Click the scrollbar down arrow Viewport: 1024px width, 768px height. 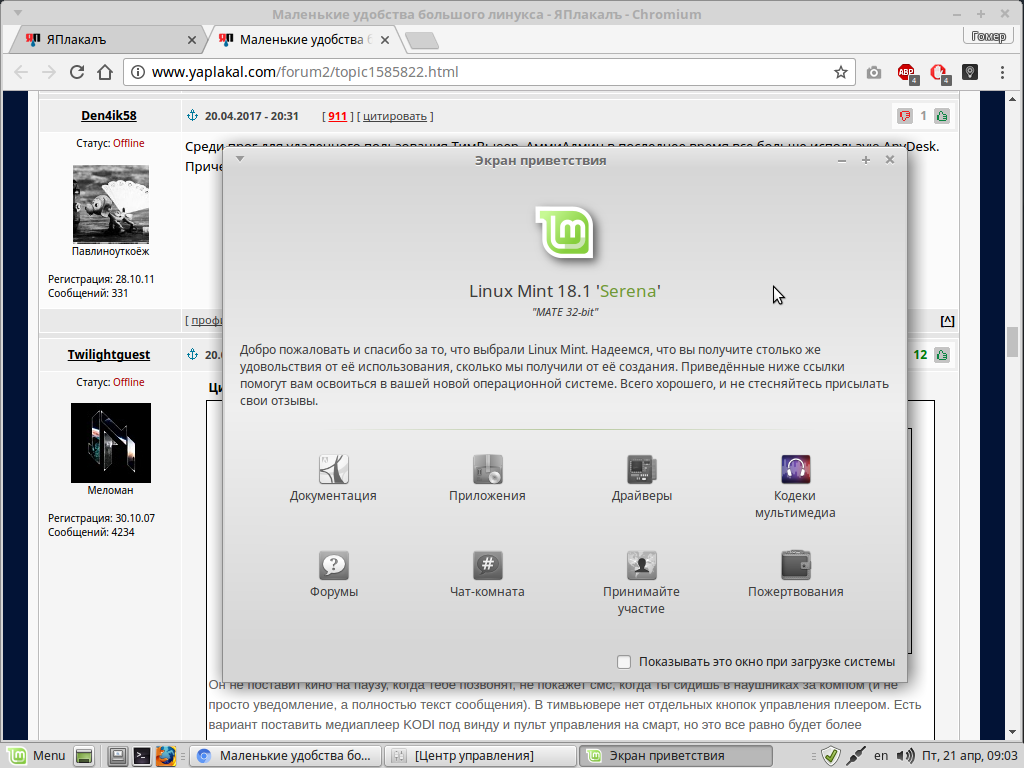coord(1012,732)
